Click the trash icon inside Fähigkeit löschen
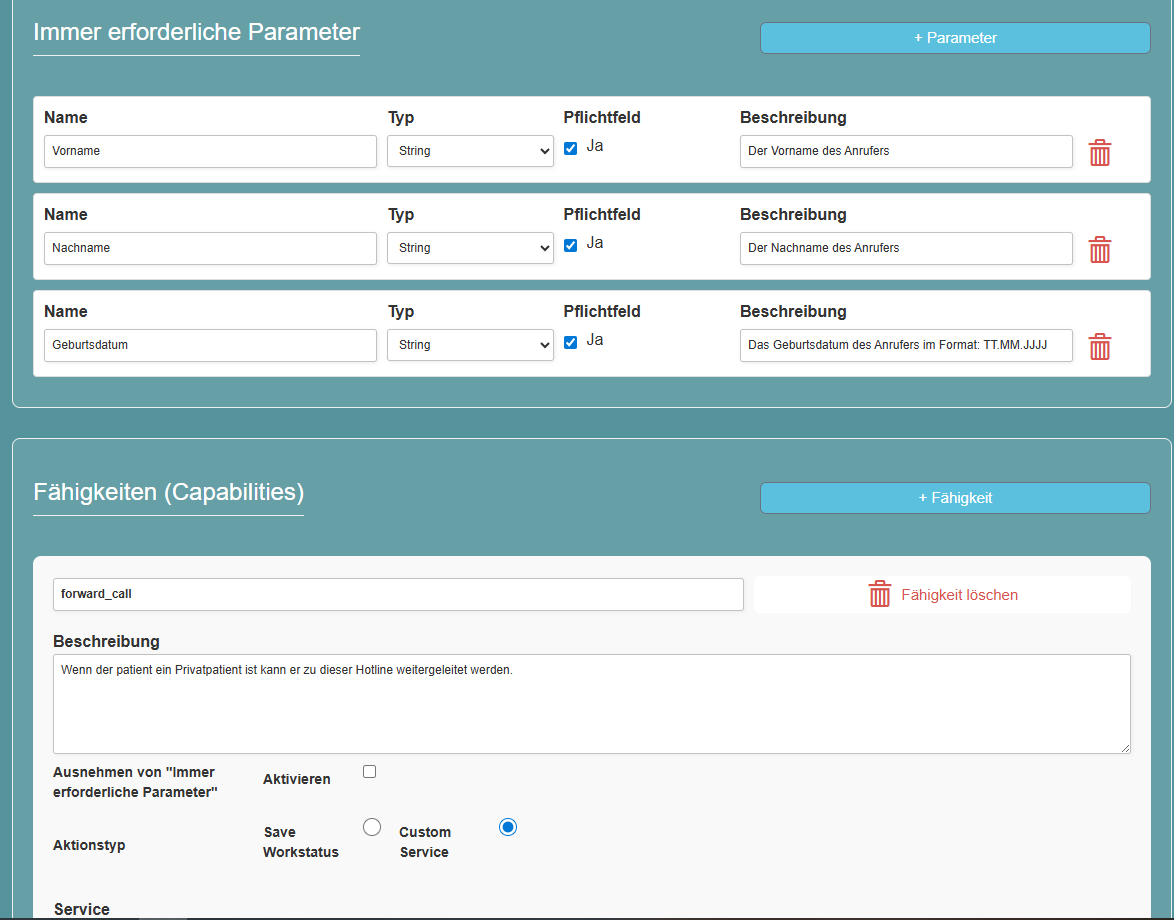Image resolution: width=1174 pixels, height=920 pixels. click(879, 593)
